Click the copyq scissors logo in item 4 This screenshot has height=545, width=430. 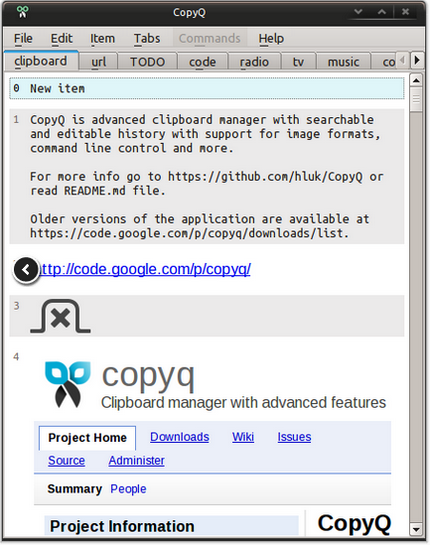[x=68, y=384]
